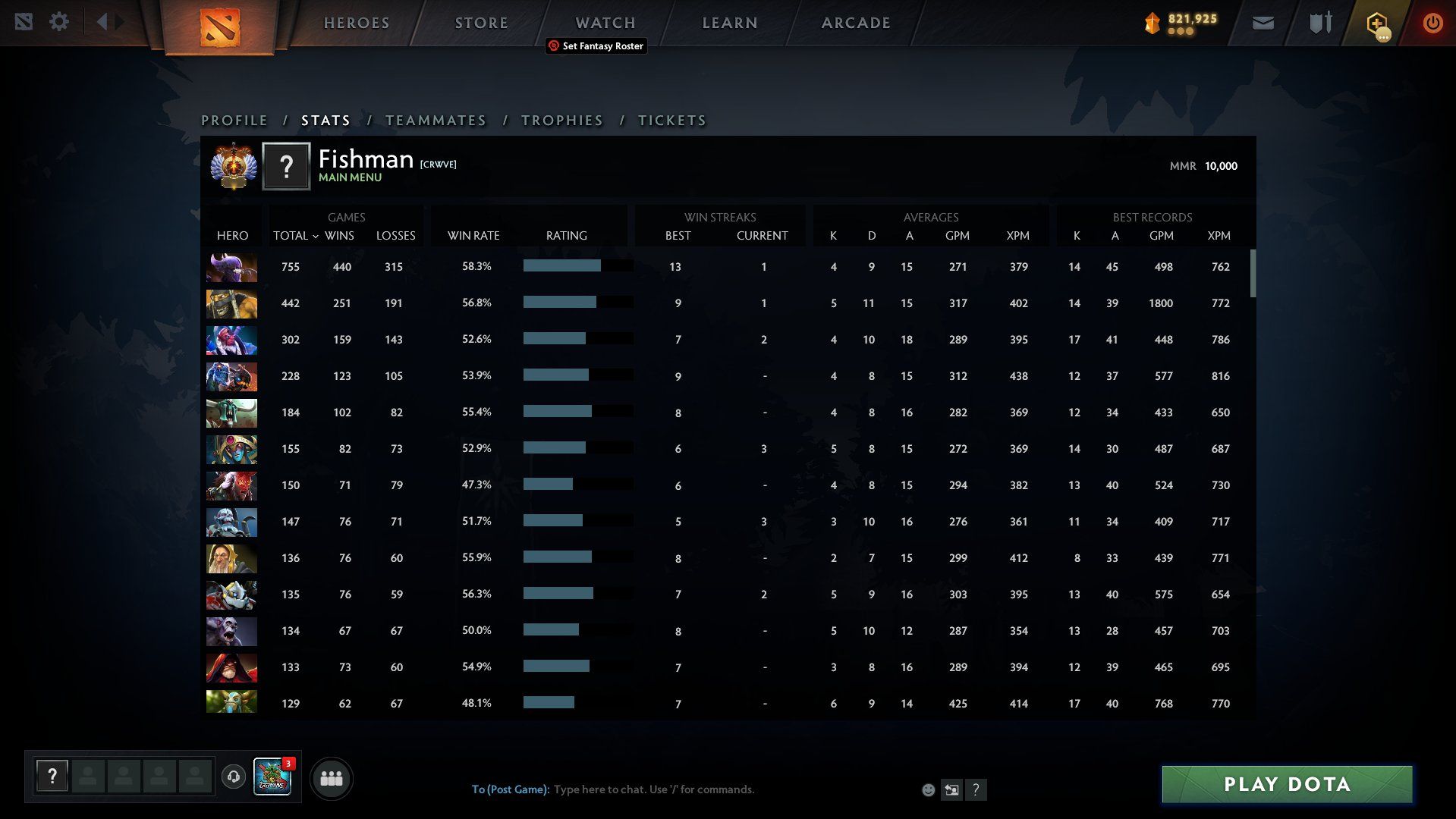1456x819 pixels.
Task: Open the mail inbox icon
Action: [1263, 24]
